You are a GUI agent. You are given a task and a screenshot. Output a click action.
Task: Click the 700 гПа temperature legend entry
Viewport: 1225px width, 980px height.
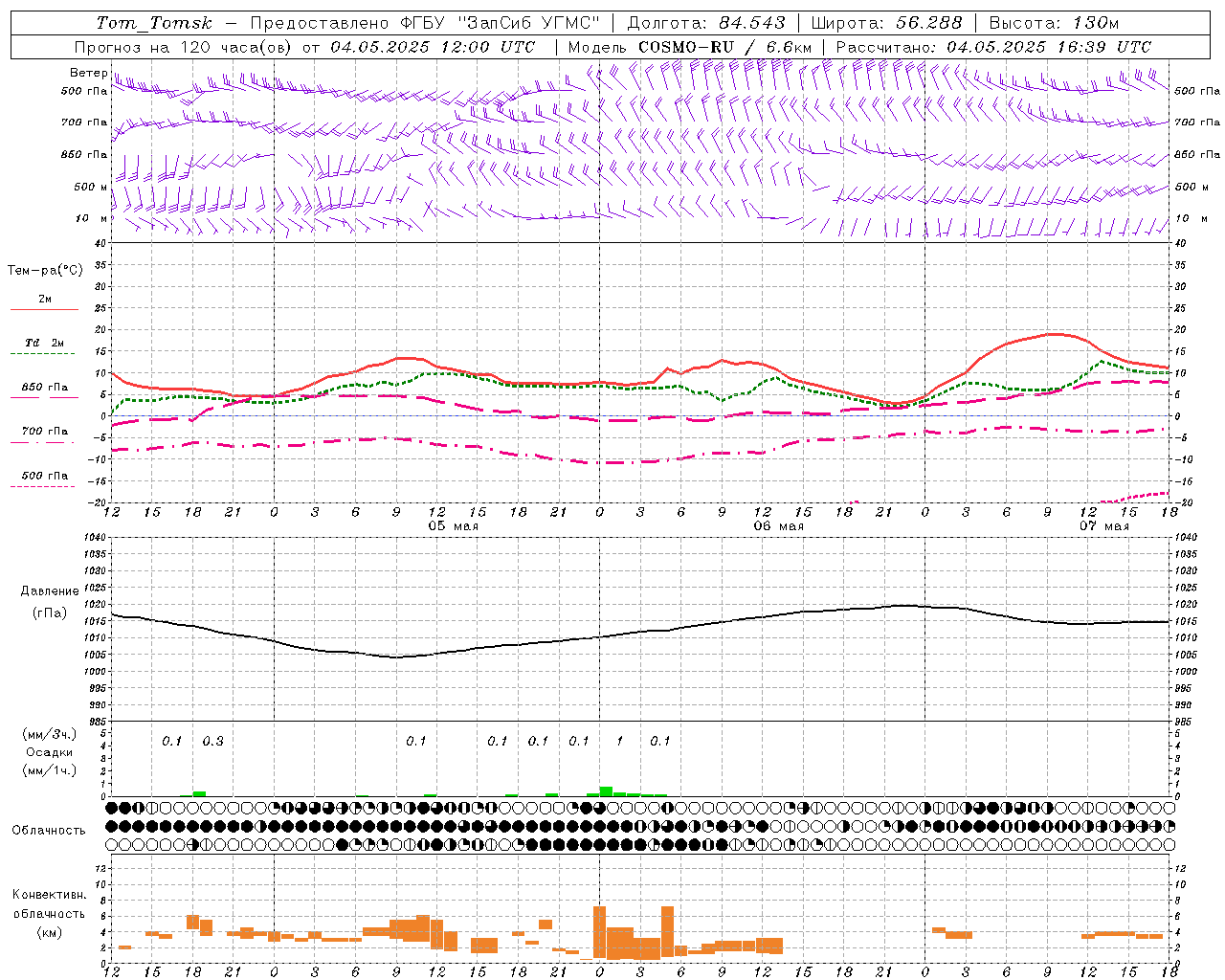(x=45, y=435)
